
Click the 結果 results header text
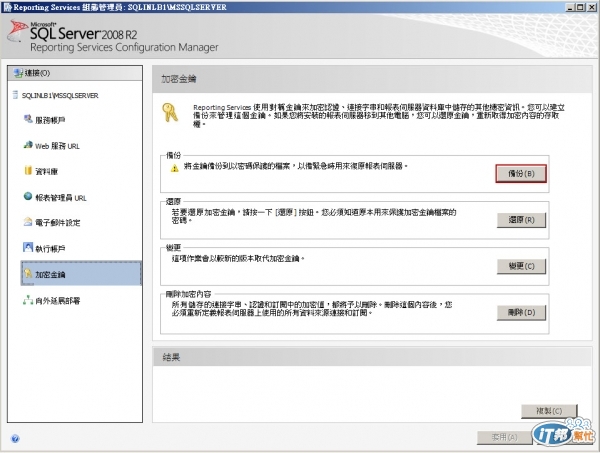(x=171, y=357)
